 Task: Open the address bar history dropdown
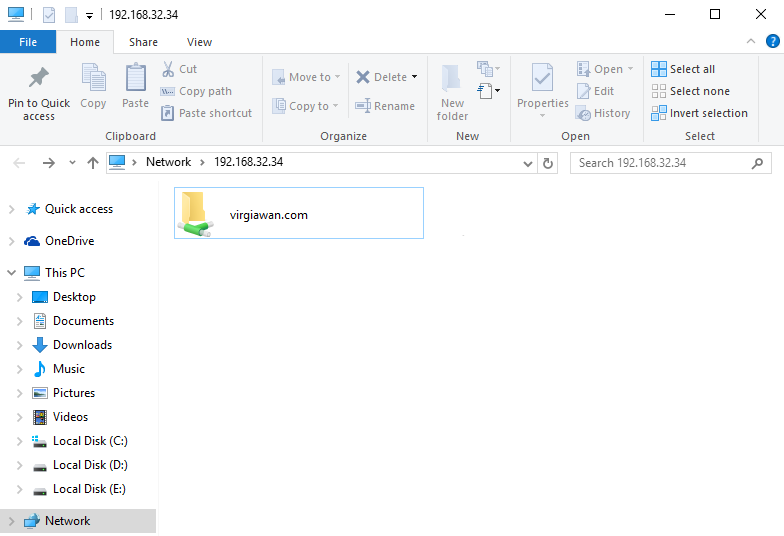click(x=528, y=164)
